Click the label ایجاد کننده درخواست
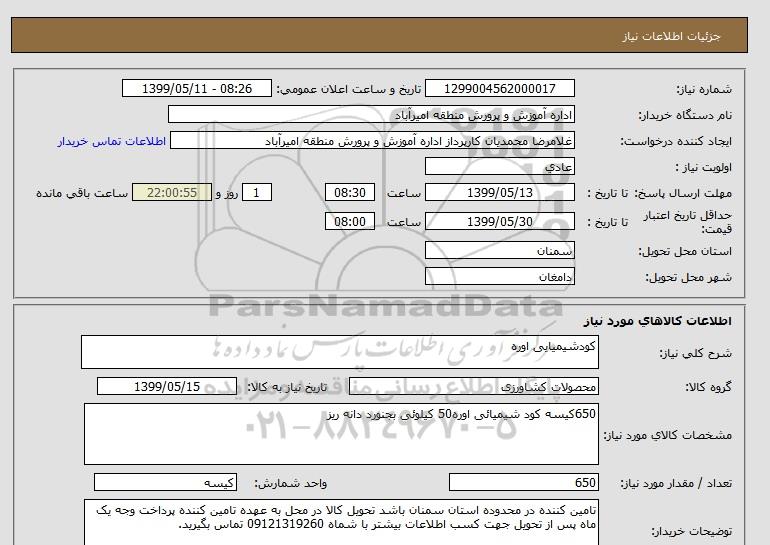 click(676, 141)
